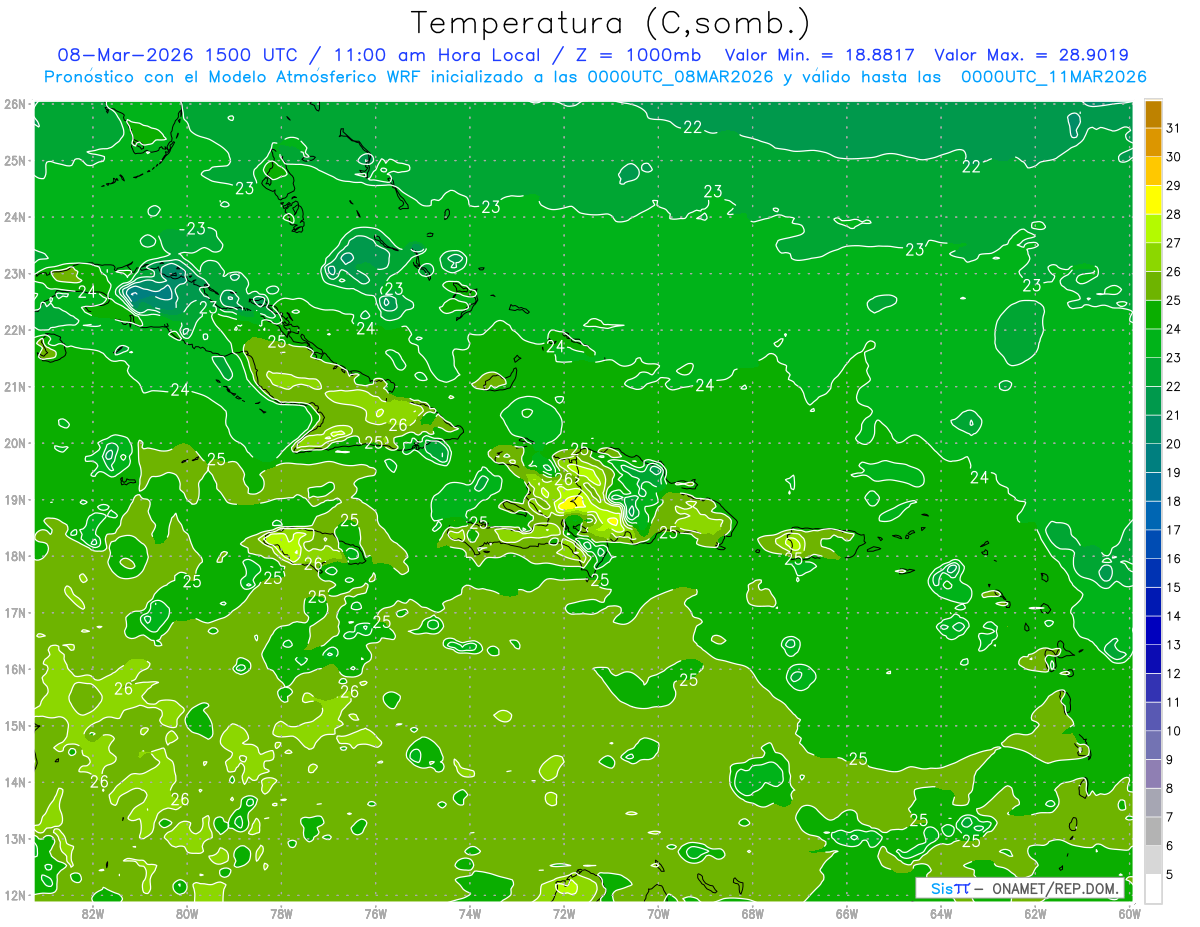This screenshot has height=927, width=1200.
Task: Click the '0000UTC_11MAR2026' valid-until time text
Action: click(x=1052, y=77)
